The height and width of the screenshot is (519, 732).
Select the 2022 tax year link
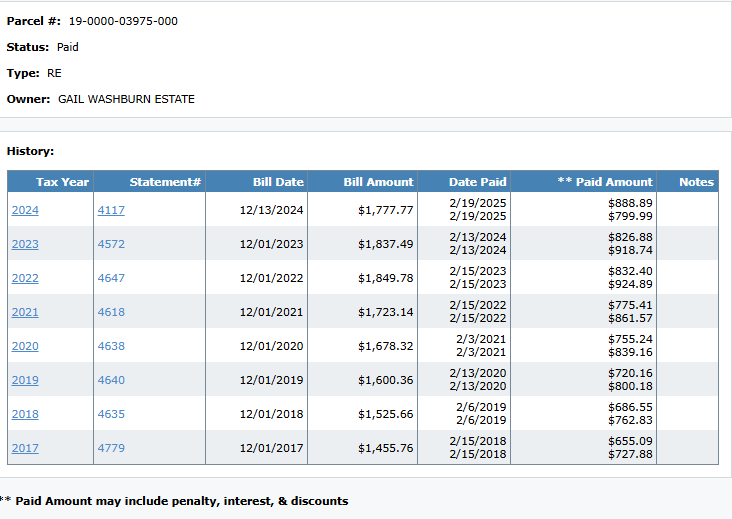pyautogui.click(x=25, y=278)
